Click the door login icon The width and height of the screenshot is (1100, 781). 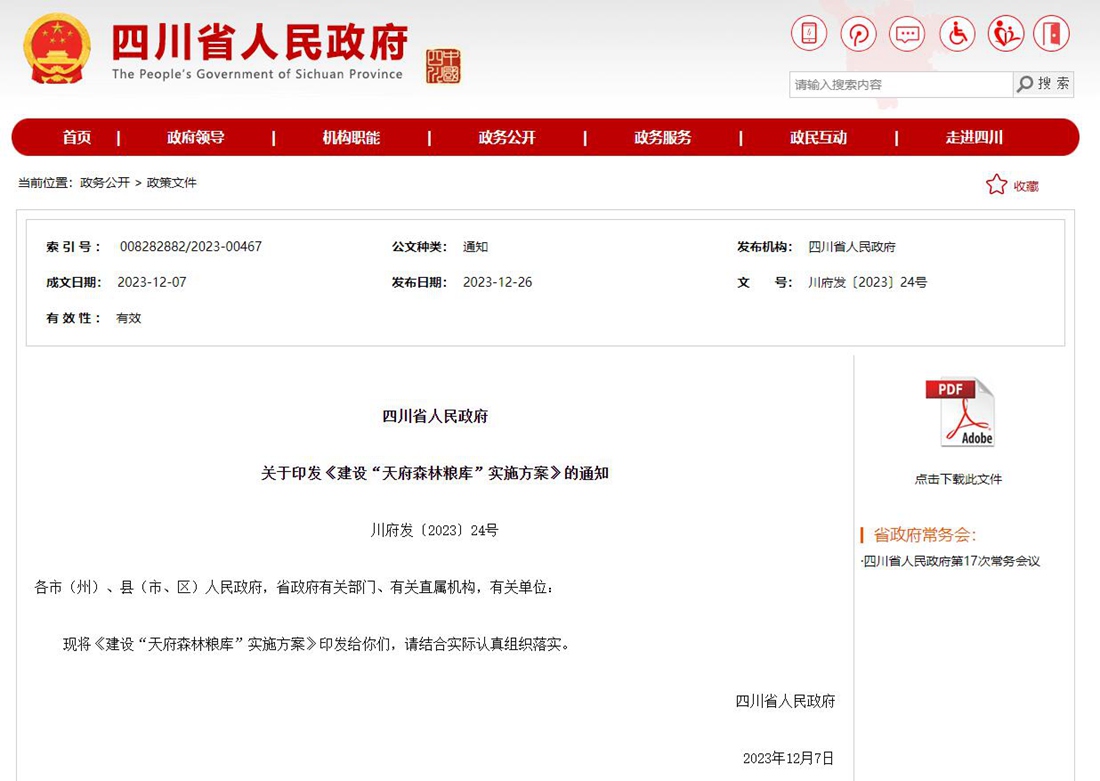tap(1051, 33)
